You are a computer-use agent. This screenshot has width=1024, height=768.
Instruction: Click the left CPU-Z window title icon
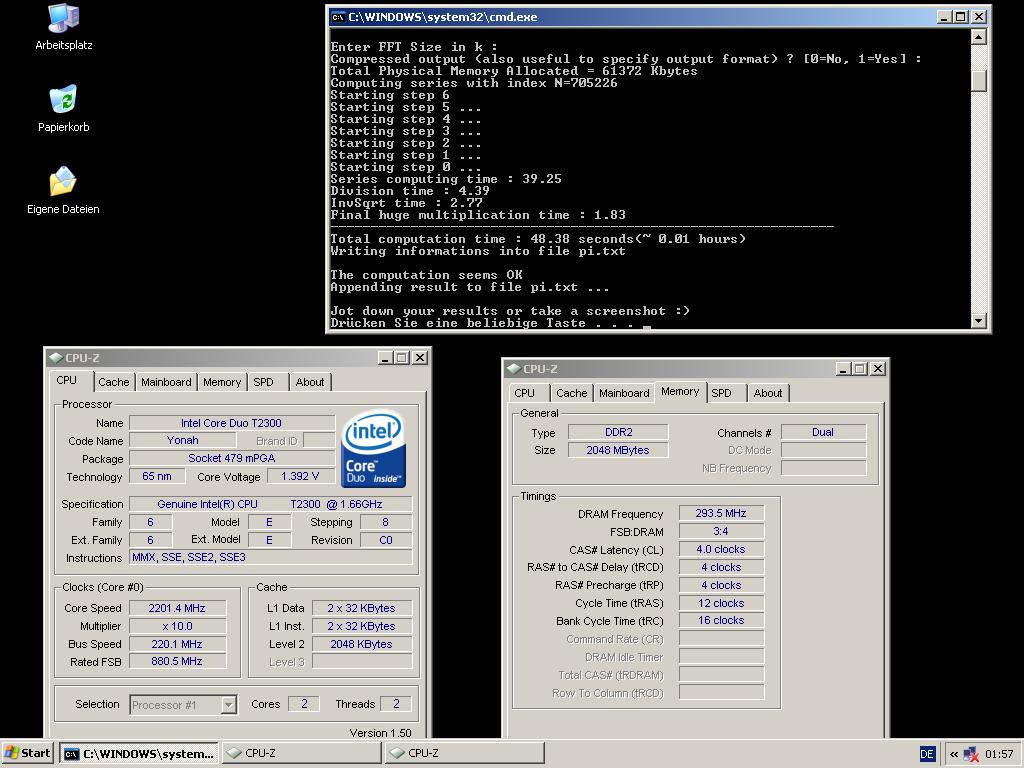(56, 357)
